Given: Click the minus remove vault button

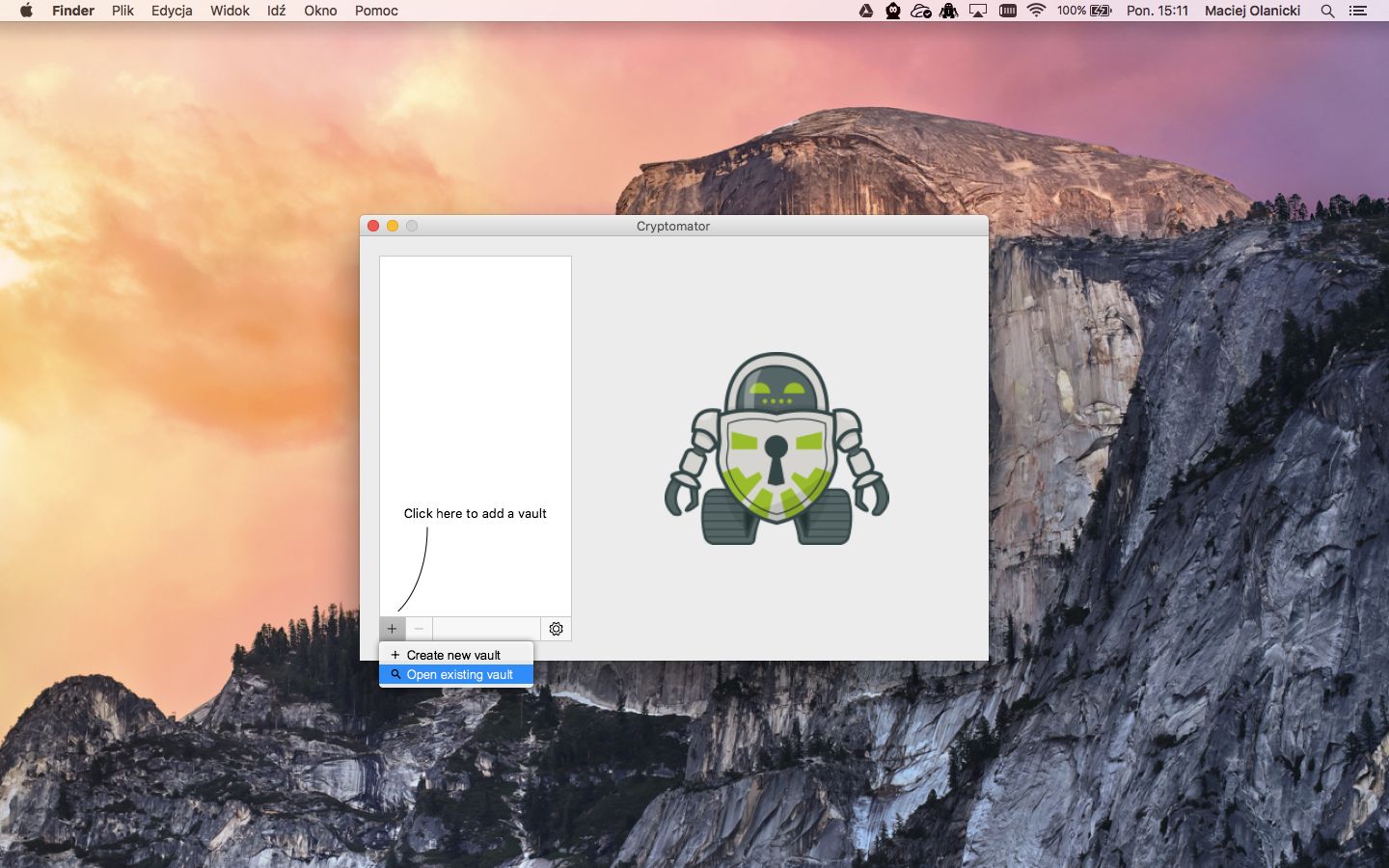Looking at the screenshot, I should (419, 629).
